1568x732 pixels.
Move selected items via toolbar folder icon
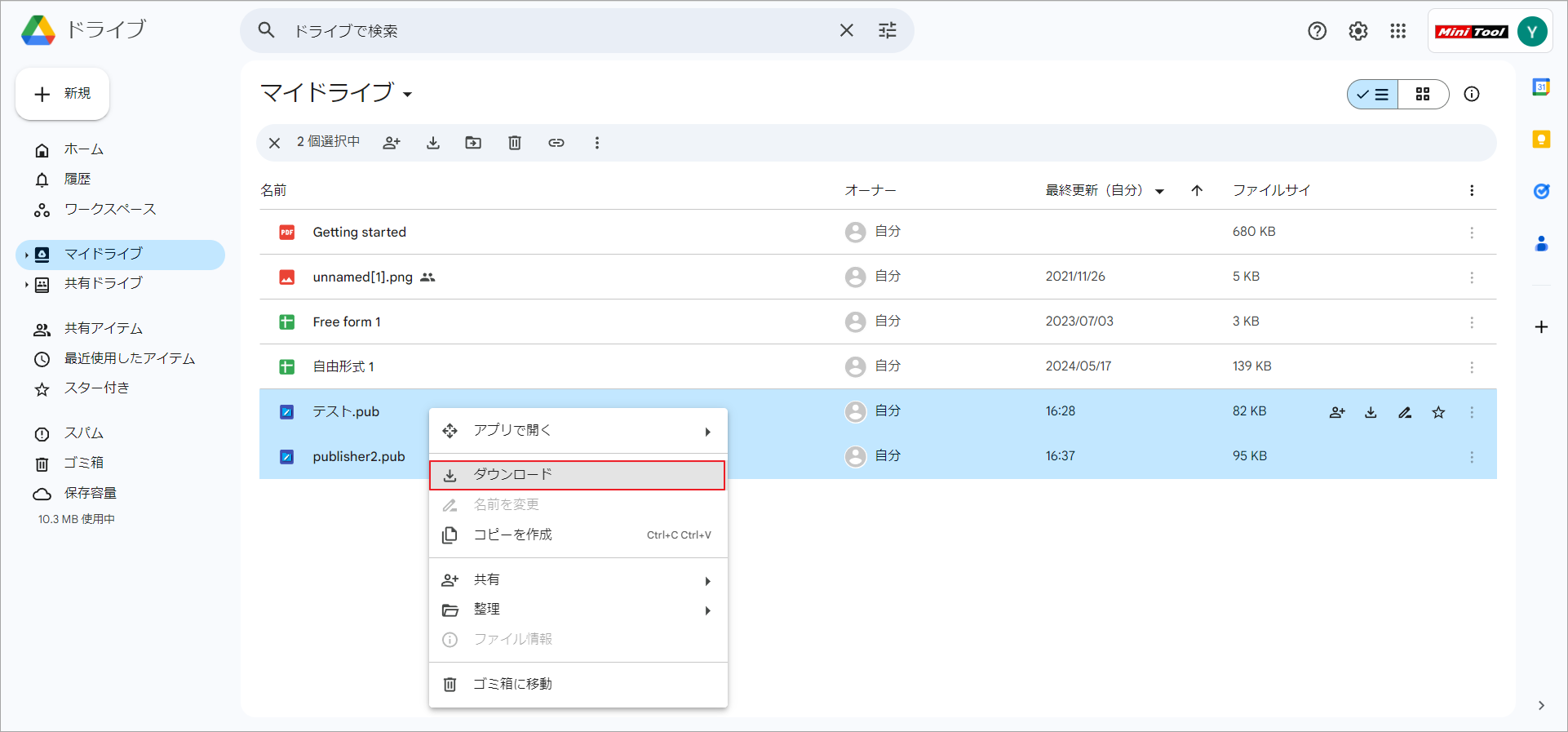point(473,143)
